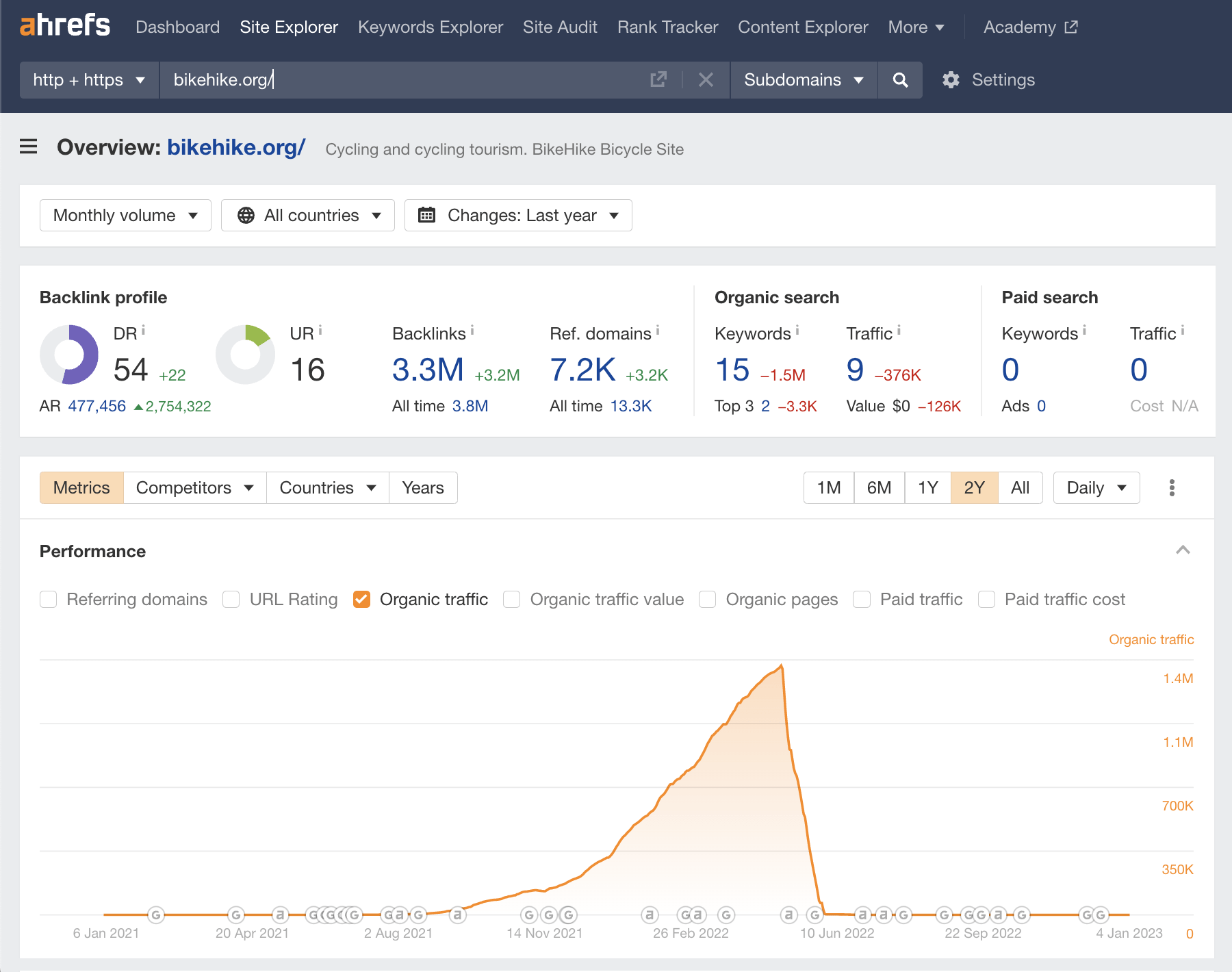Viewport: 1232px width, 972px height.
Task: Open the Monthly volume dropdown
Action: (125, 215)
